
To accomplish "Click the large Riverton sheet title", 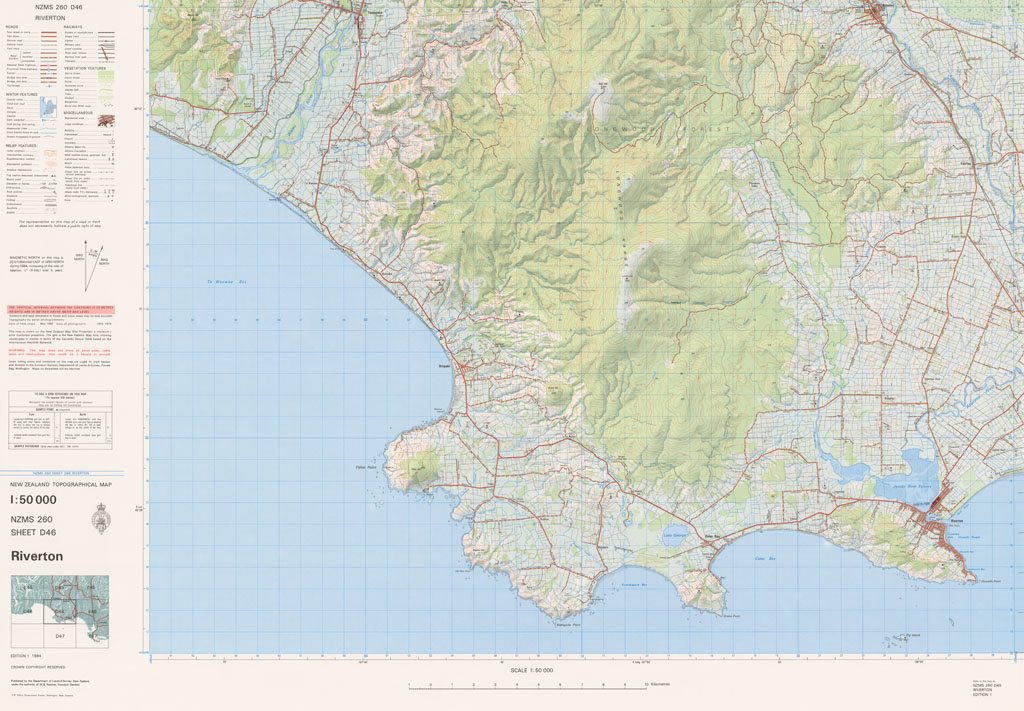I will coord(37,556).
